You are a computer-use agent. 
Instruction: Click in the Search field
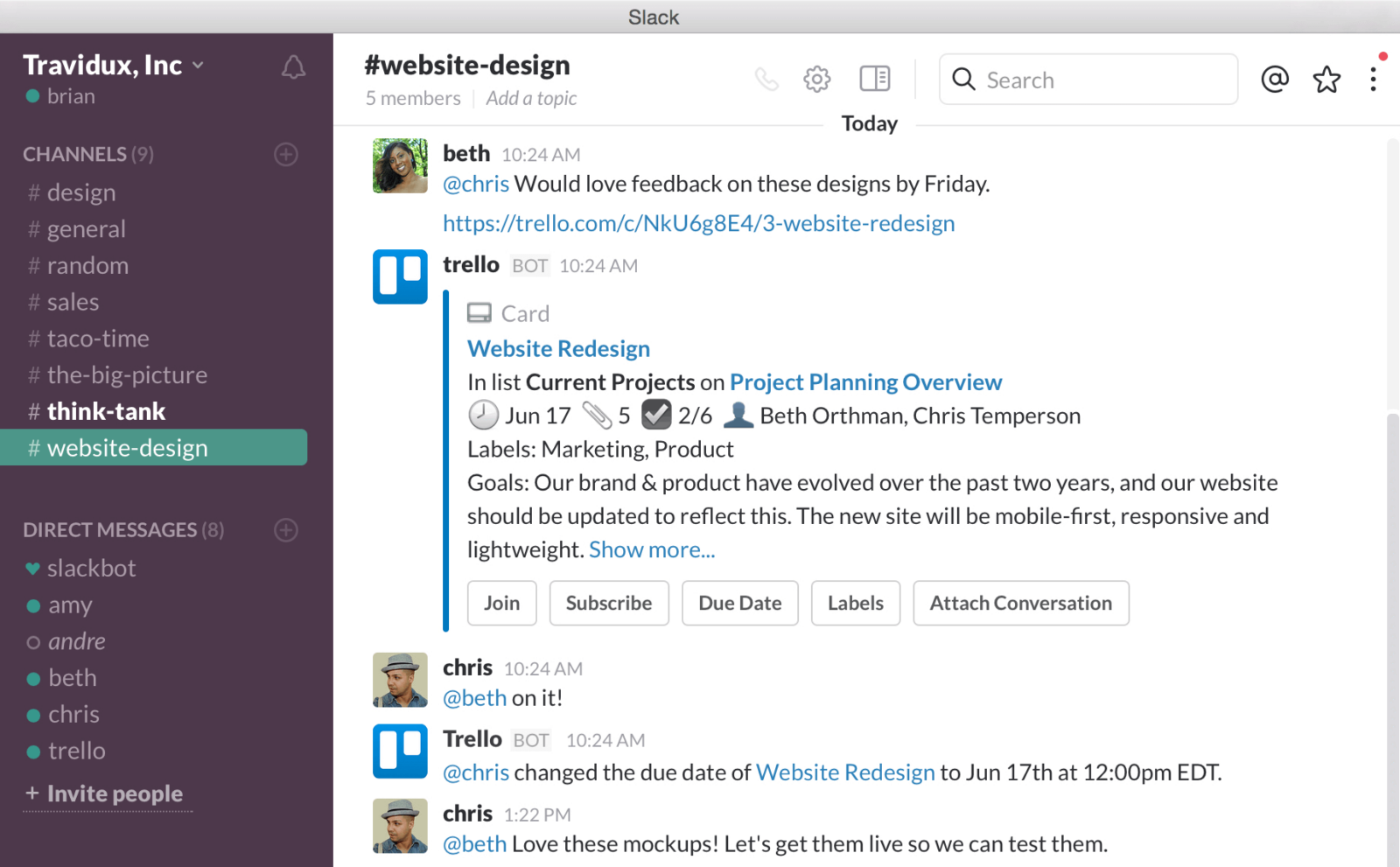click(1088, 79)
